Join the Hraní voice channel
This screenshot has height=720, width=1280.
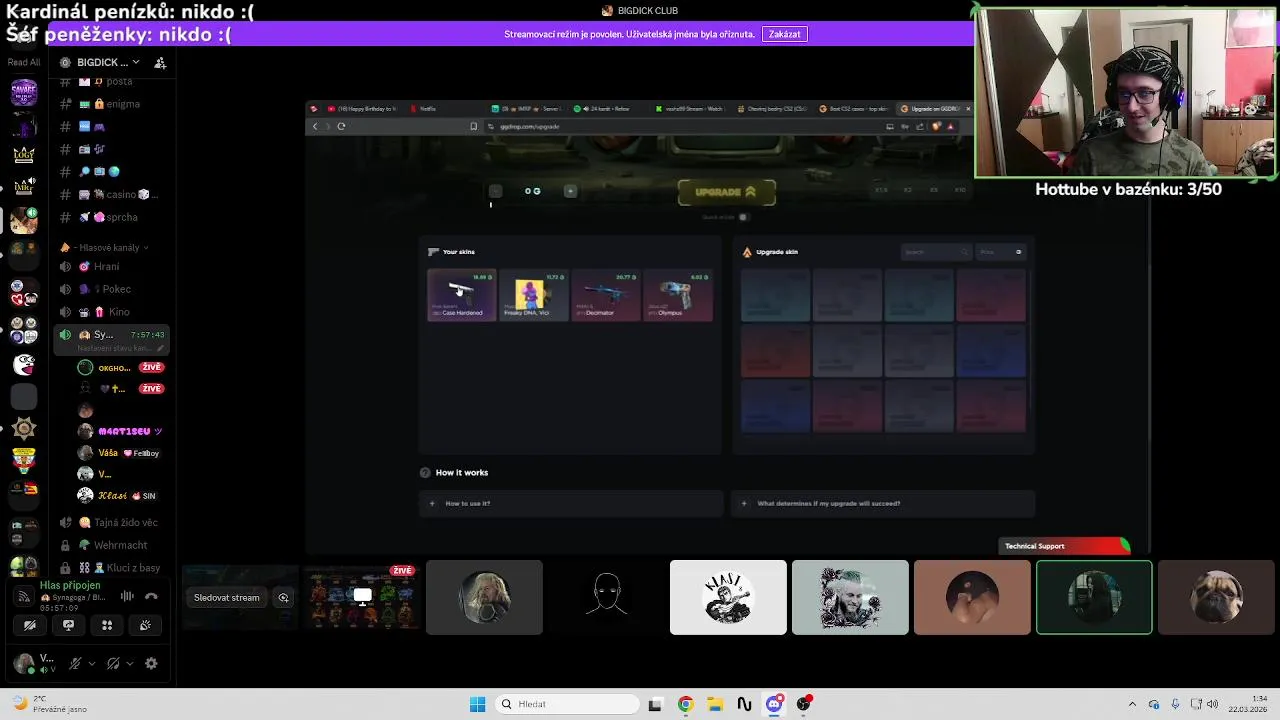pos(112,266)
